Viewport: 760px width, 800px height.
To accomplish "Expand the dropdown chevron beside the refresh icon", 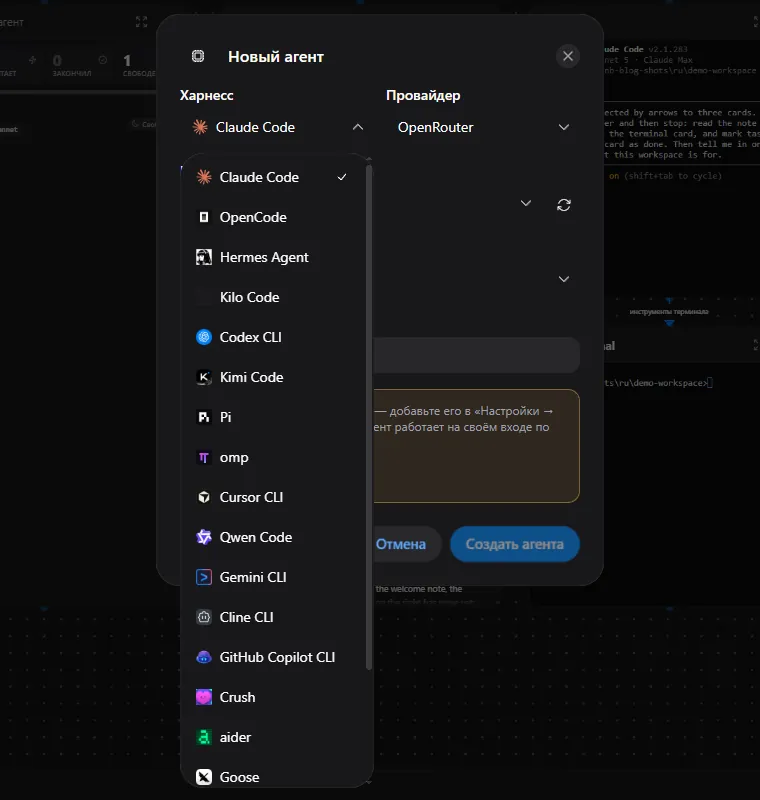I will coord(526,204).
